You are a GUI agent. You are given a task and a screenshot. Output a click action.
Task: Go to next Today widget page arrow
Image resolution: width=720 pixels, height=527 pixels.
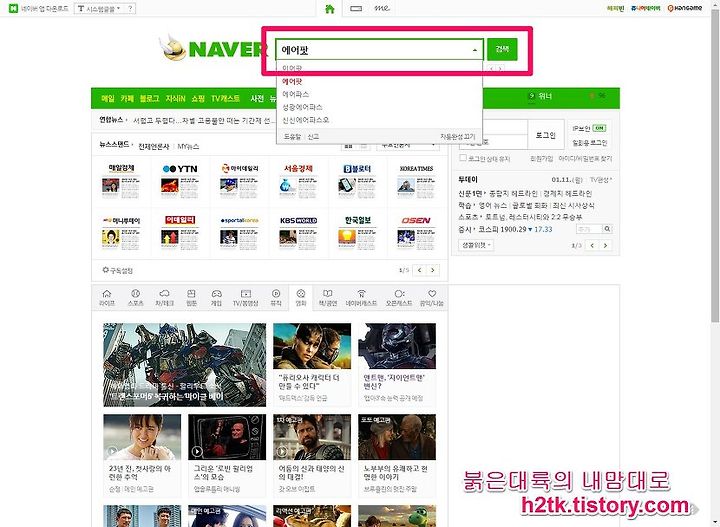[x=605, y=246]
